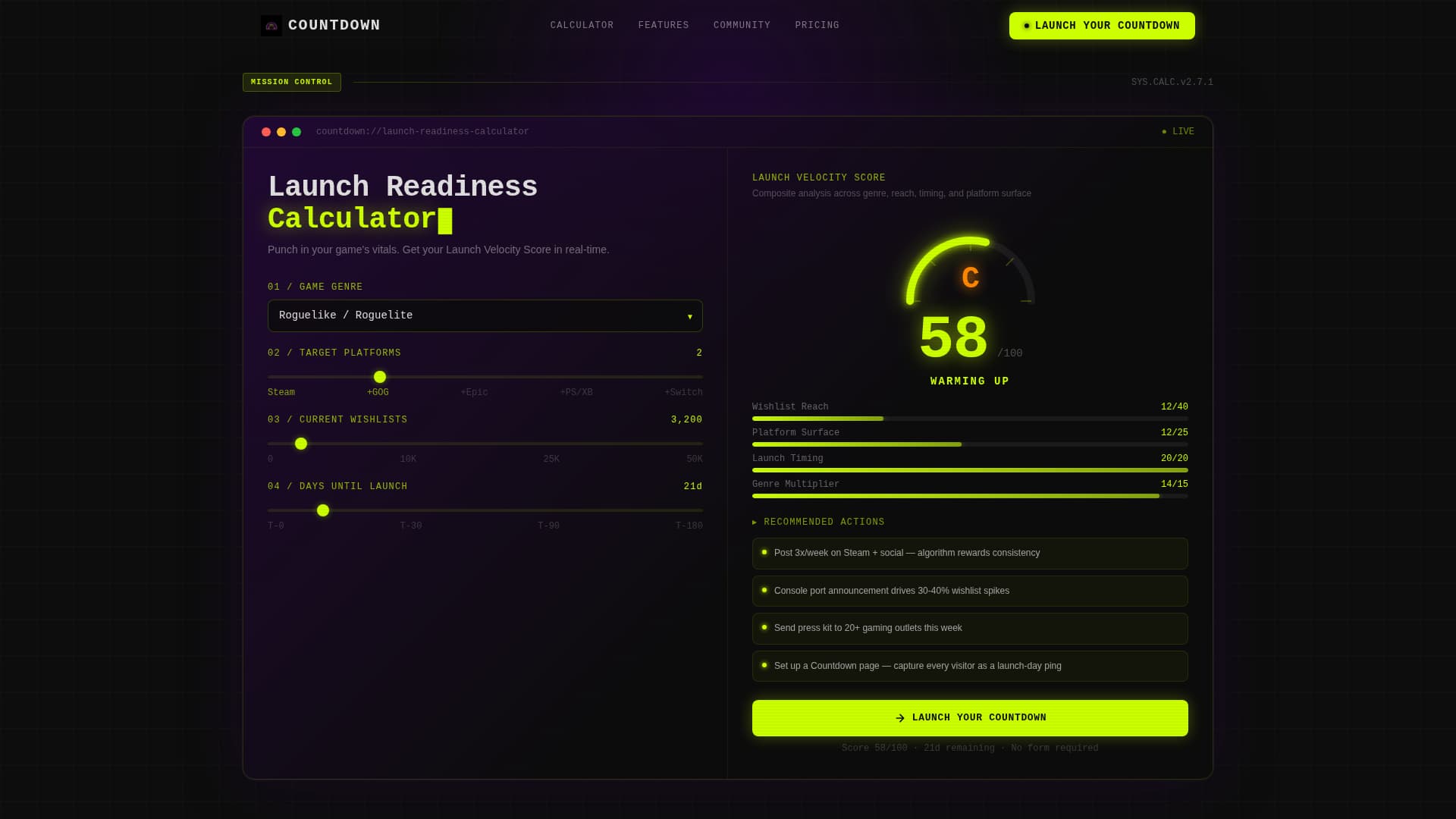Click the Platform Surface progress bar
This screenshot has width=1456, height=819.
pos(970,444)
